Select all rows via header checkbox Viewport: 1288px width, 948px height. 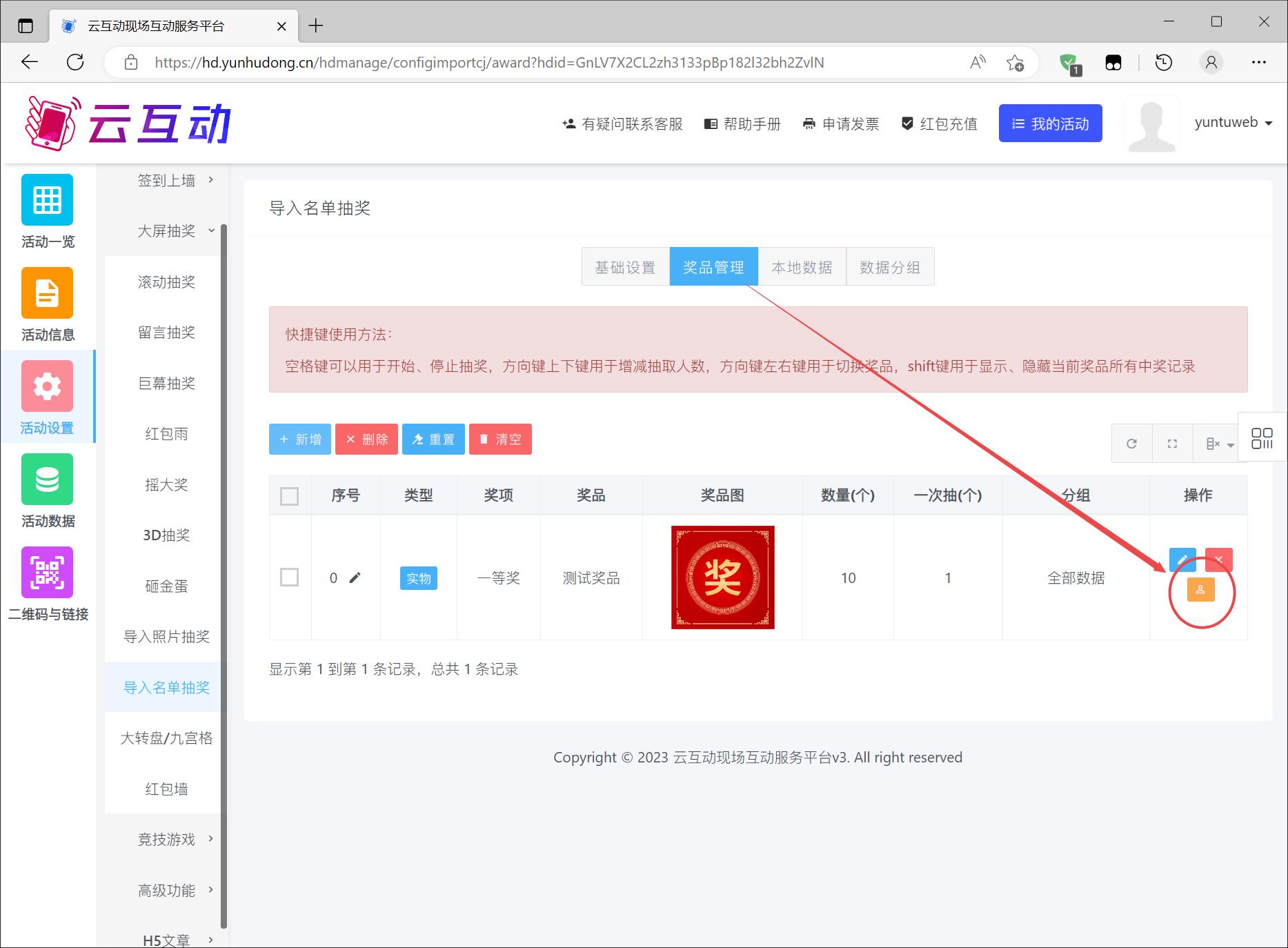(290, 496)
